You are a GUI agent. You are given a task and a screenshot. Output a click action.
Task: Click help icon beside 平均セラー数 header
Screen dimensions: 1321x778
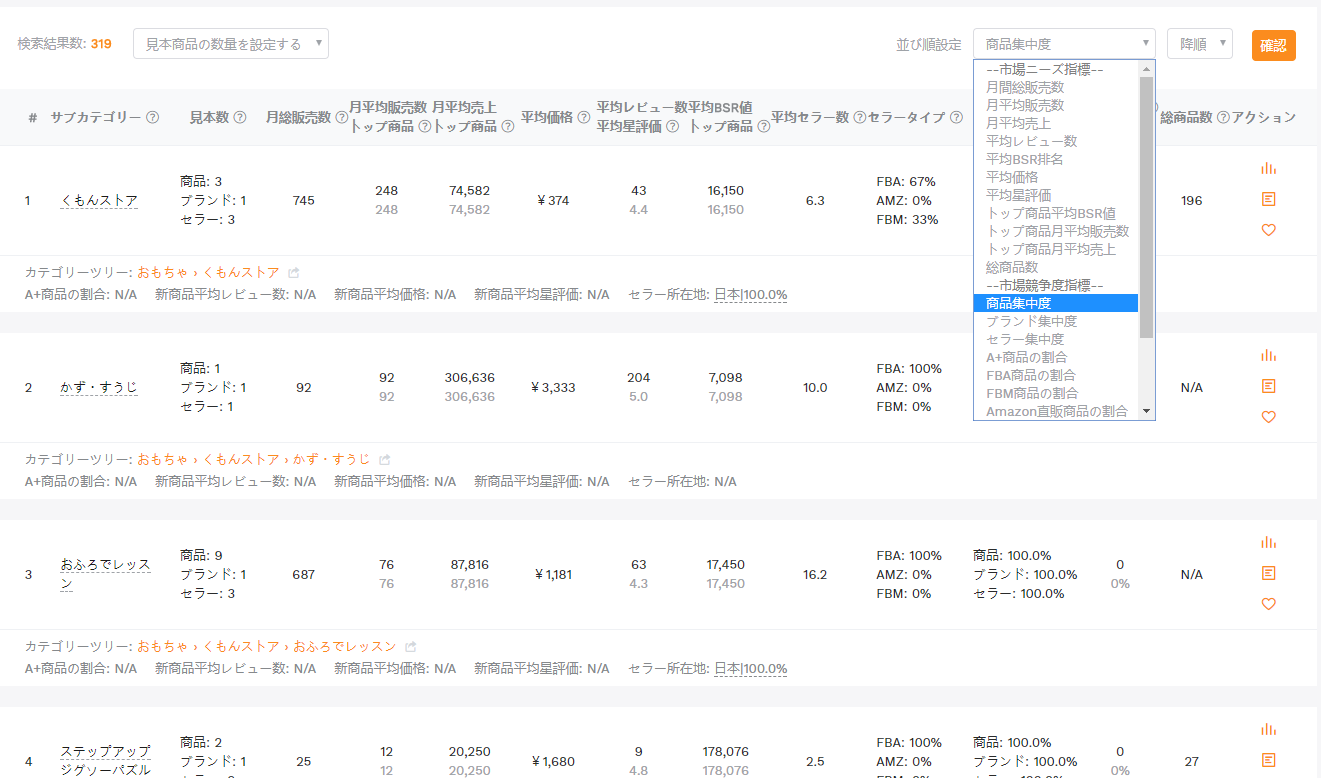coord(859,117)
